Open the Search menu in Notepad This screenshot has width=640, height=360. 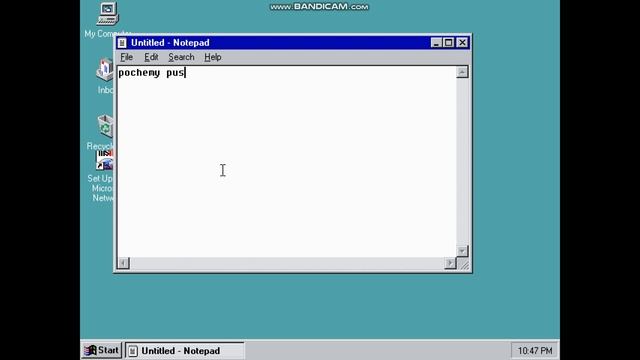click(181, 57)
